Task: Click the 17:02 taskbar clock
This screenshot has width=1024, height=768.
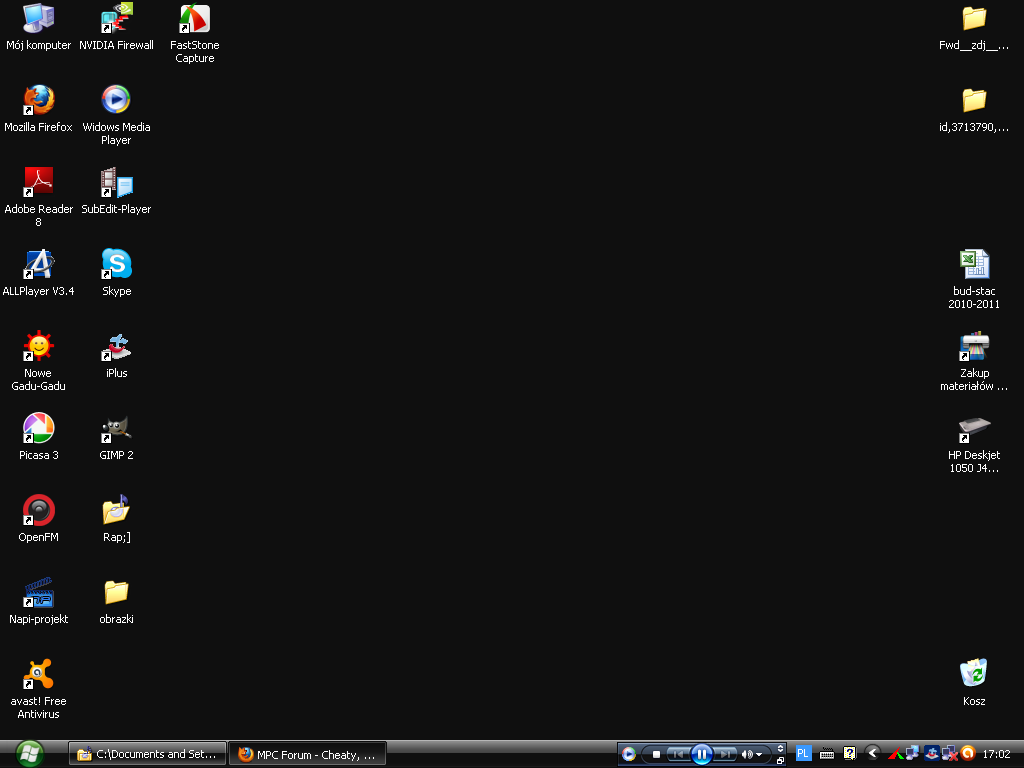Action: click(x=996, y=754)
